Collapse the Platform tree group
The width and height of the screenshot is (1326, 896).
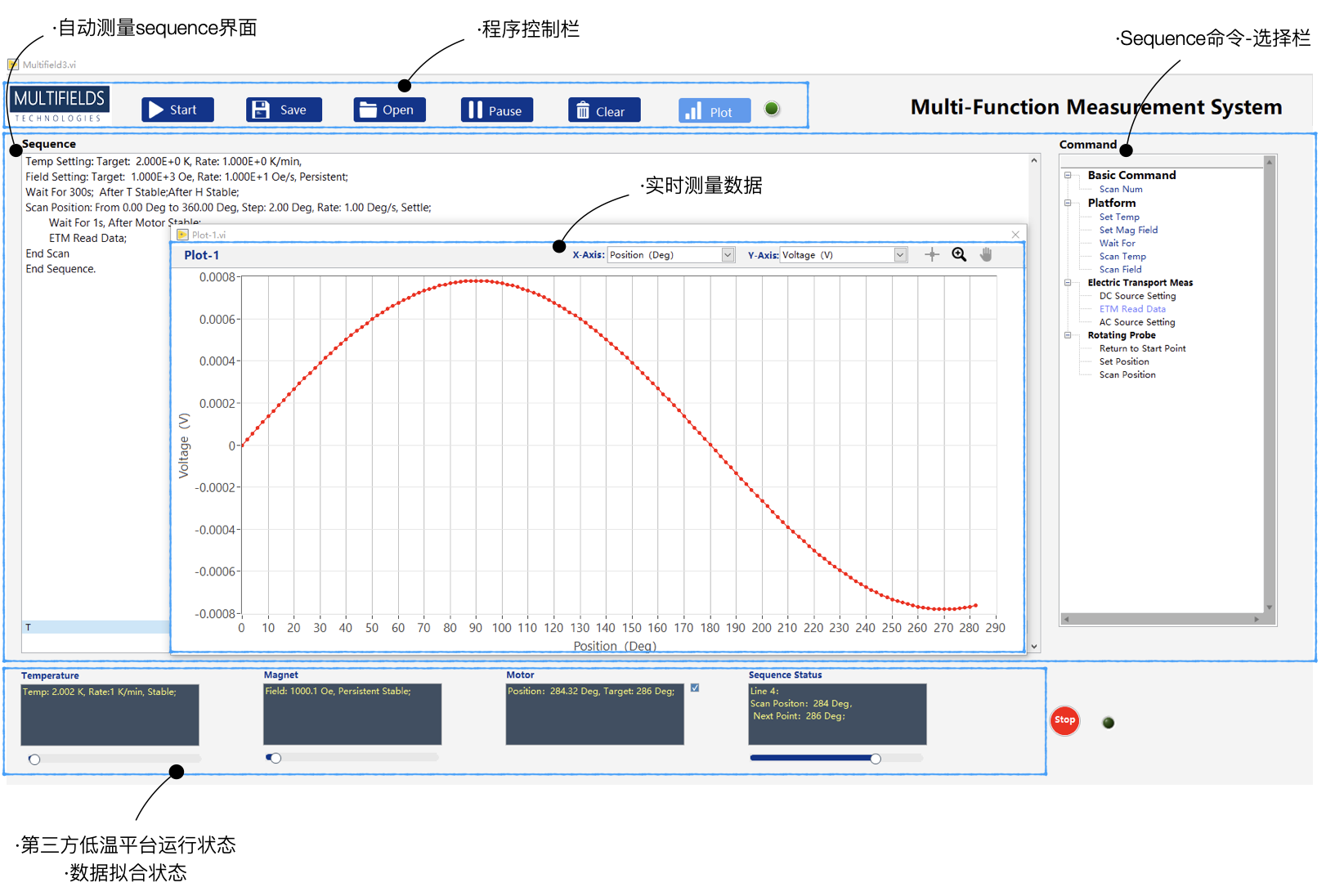pos(1068,204)
